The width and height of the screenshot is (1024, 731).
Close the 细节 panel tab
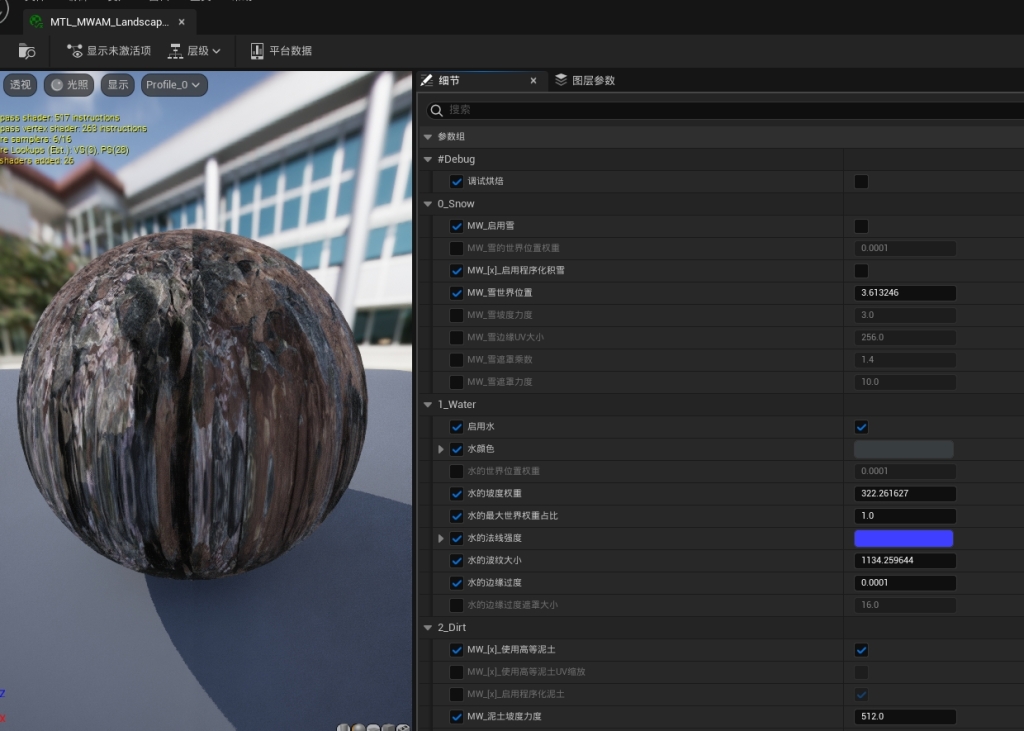534,80
